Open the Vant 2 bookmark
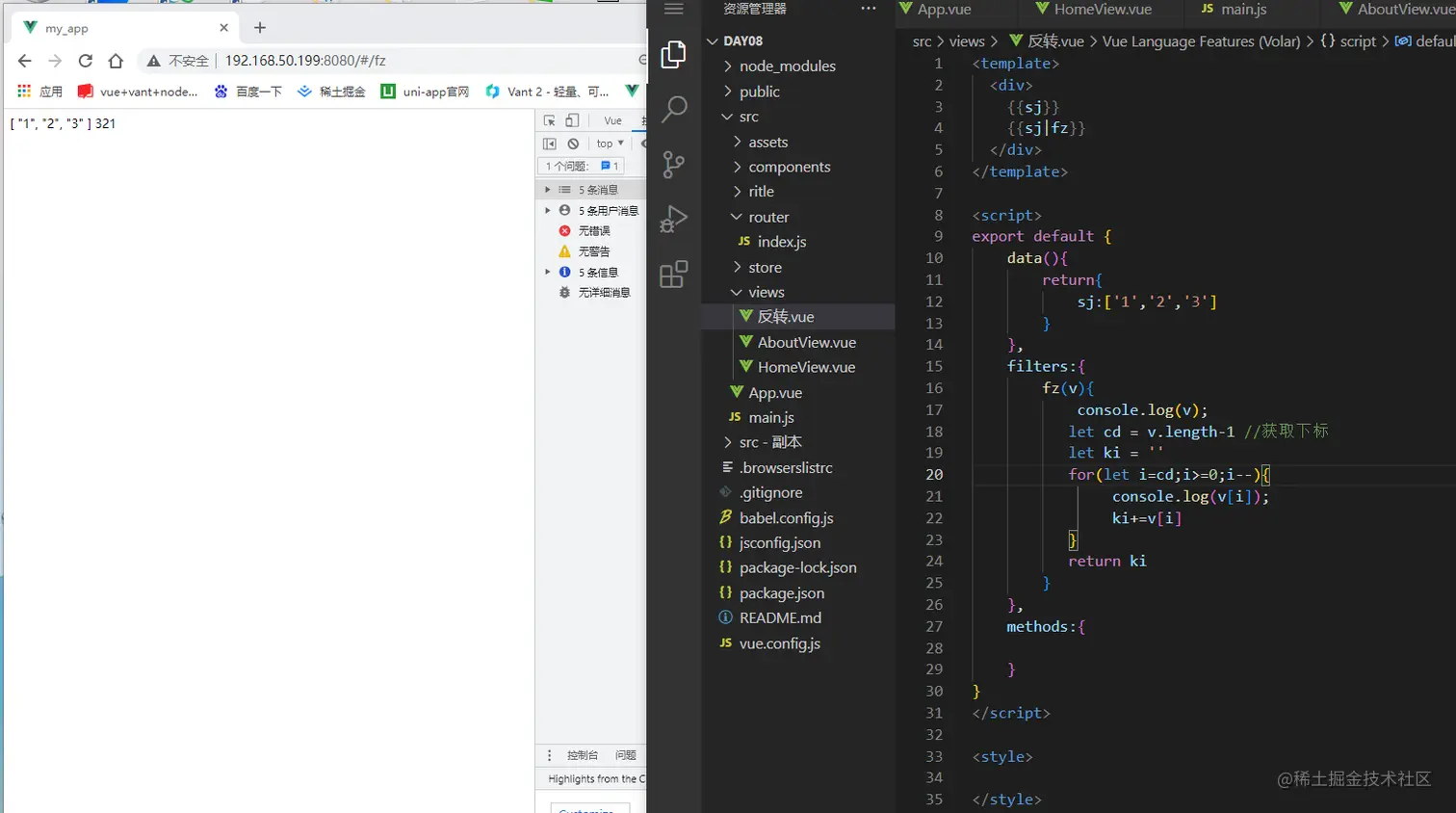The image size is (1456, 813). [547, 92]
